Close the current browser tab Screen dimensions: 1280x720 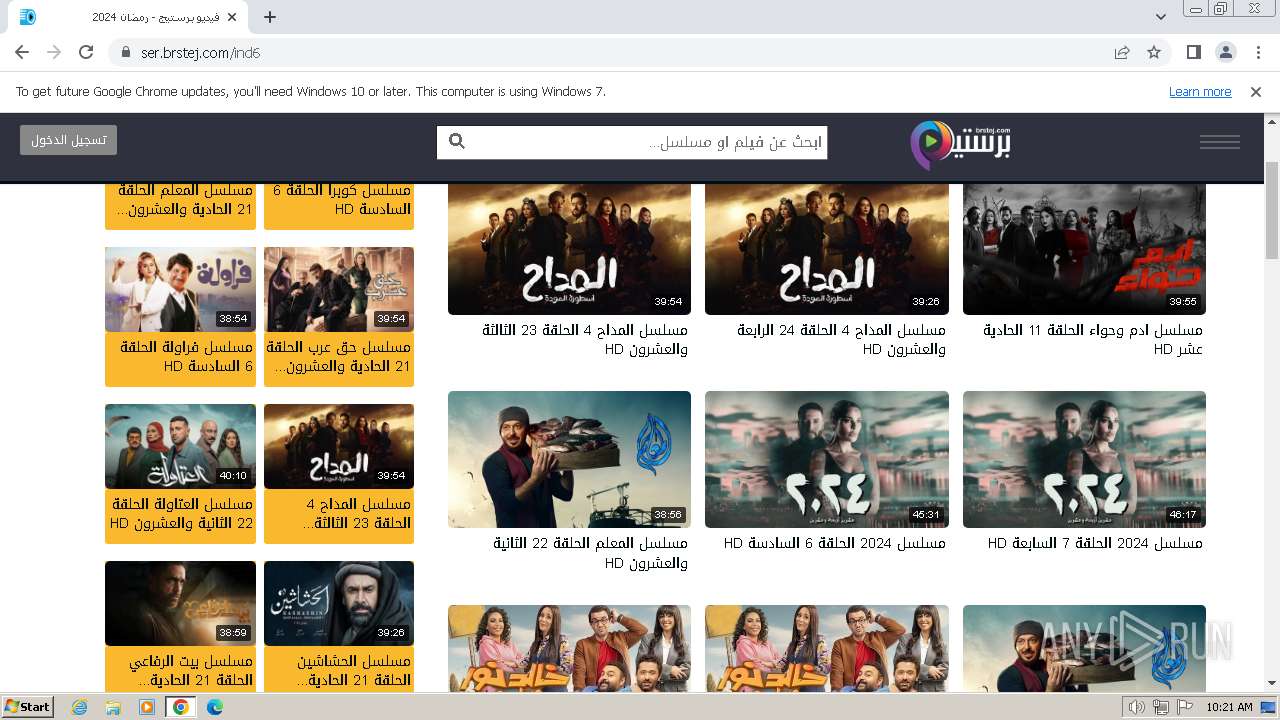point(231,17)
